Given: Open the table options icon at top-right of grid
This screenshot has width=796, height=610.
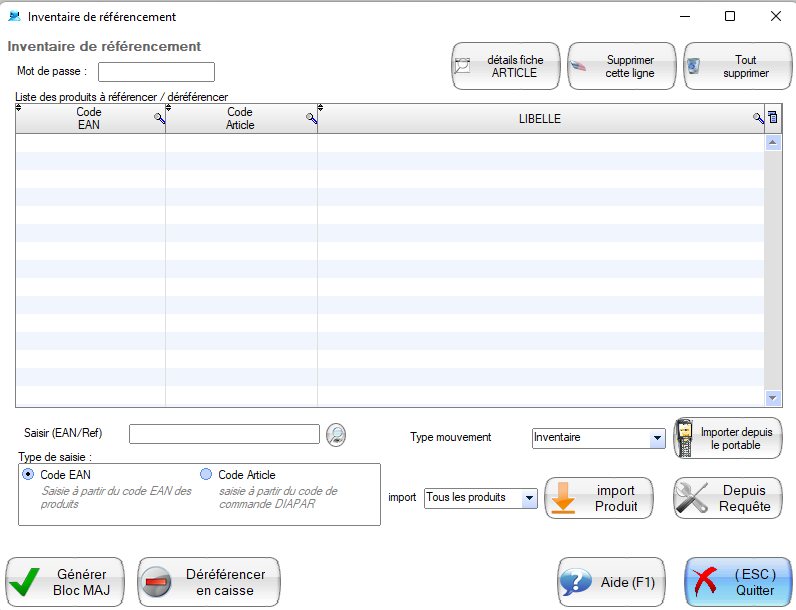Looking at the screenshot, I should coord(772,118).
